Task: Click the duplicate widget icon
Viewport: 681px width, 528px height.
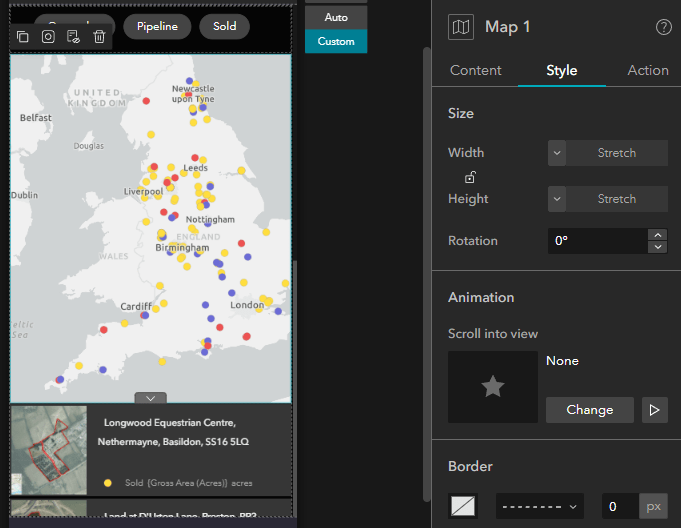Action: click(x=22, y=37)
